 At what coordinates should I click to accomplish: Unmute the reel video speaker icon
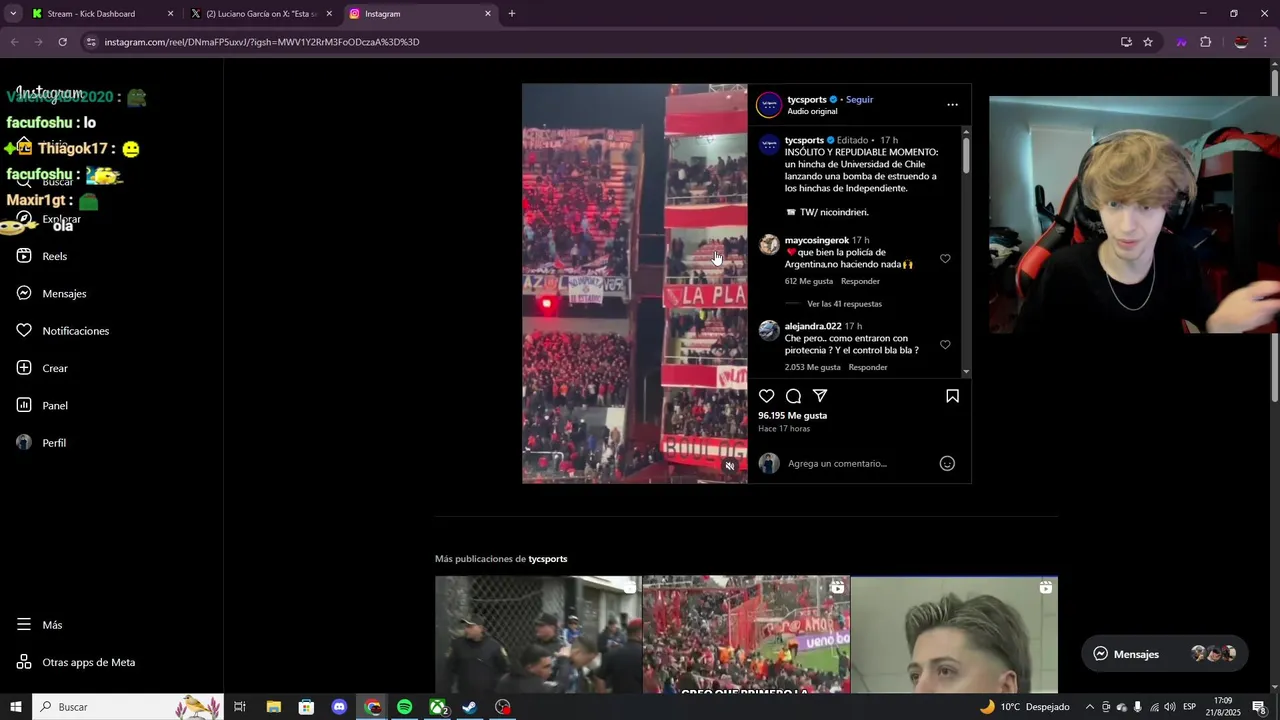(x=730, y=466)
